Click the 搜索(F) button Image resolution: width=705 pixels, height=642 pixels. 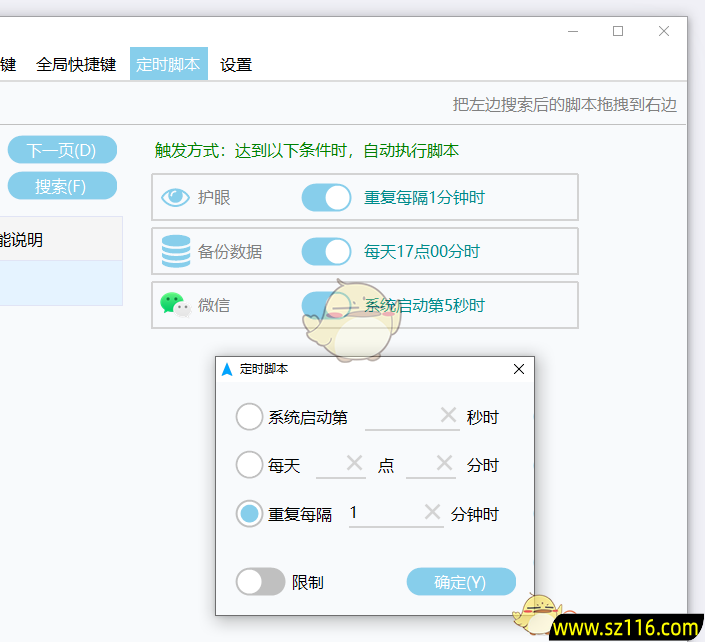pos(62,186)
